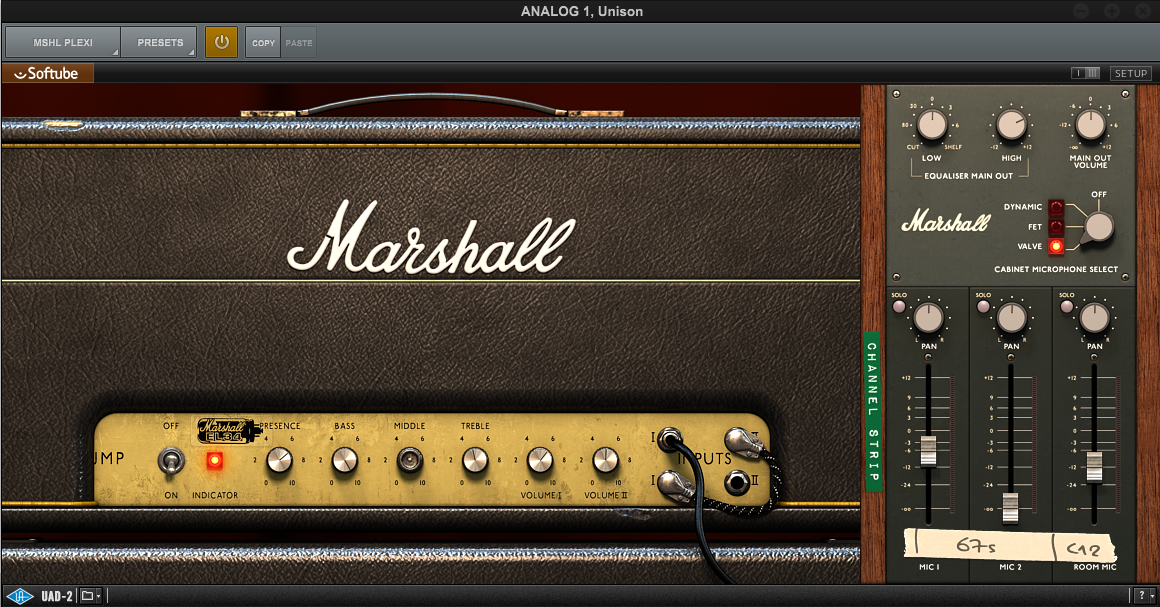
Task: Open the PRESETS dropdown menu
Action: pos(159,42)
